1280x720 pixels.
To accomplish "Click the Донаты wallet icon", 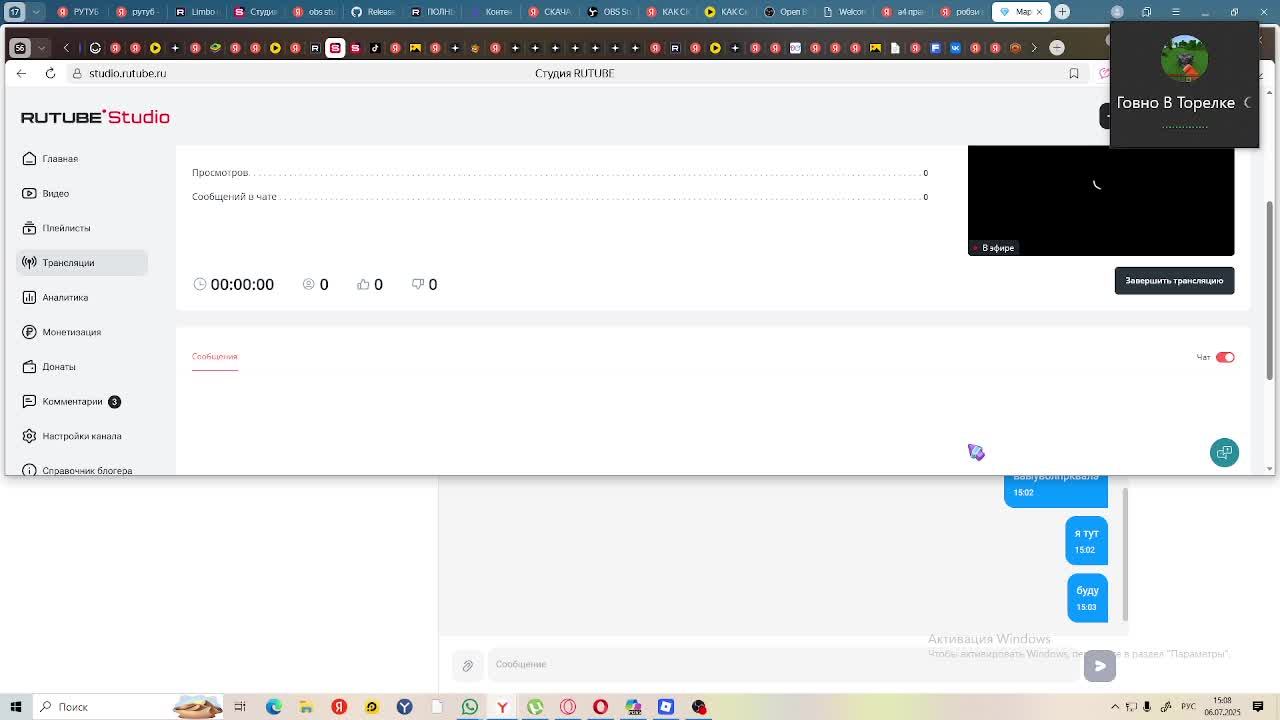I will coord(29,367).
